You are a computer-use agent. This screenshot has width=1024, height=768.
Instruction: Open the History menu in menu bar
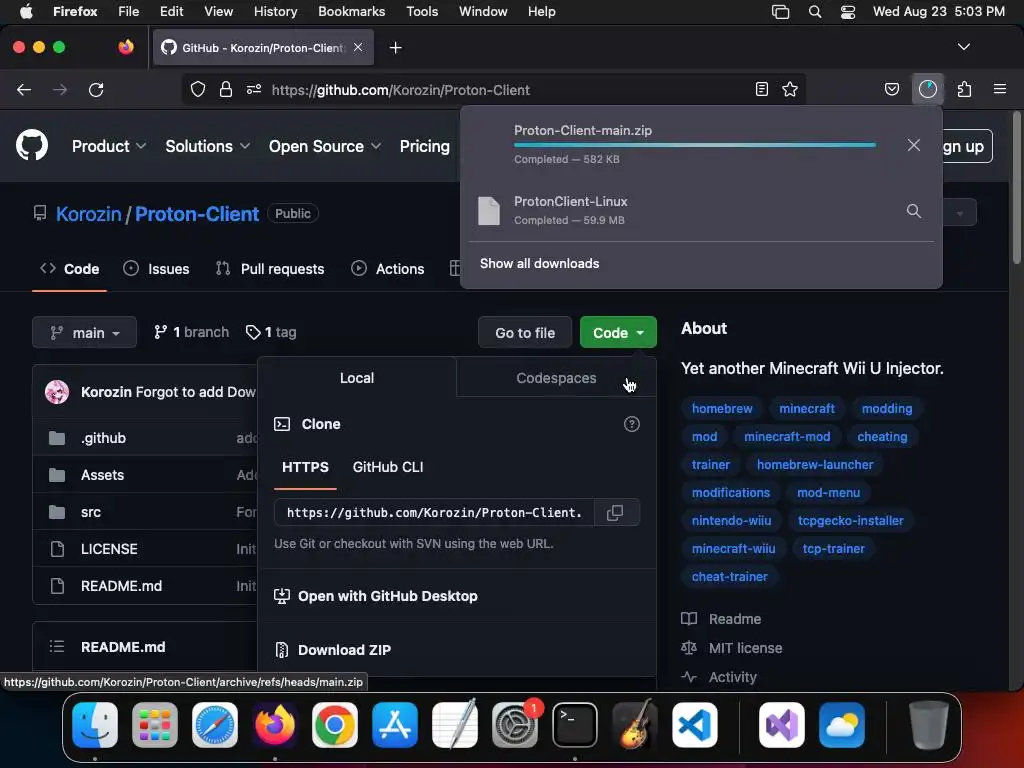point(276,12)
